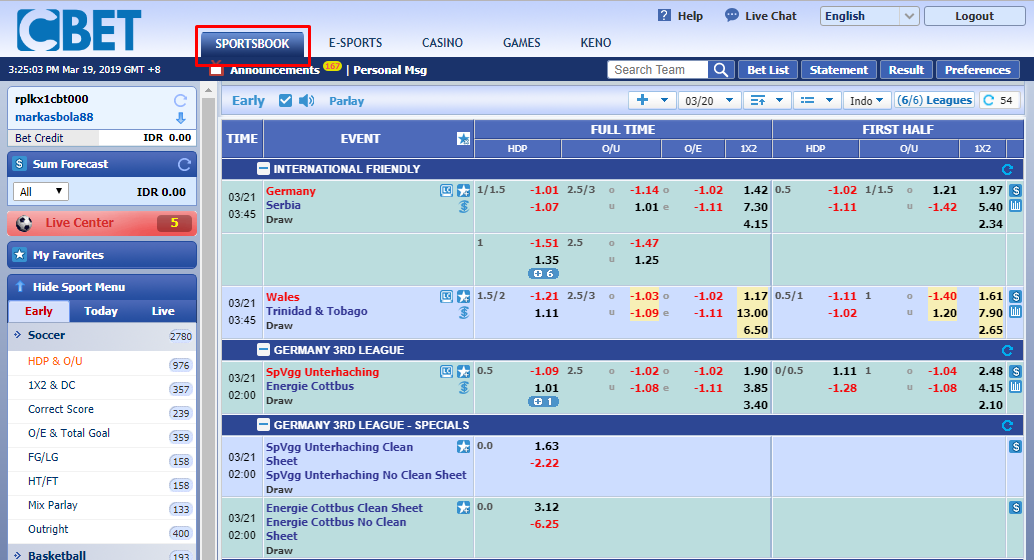
Task: Open My Favorites
Action: (102, 255)
